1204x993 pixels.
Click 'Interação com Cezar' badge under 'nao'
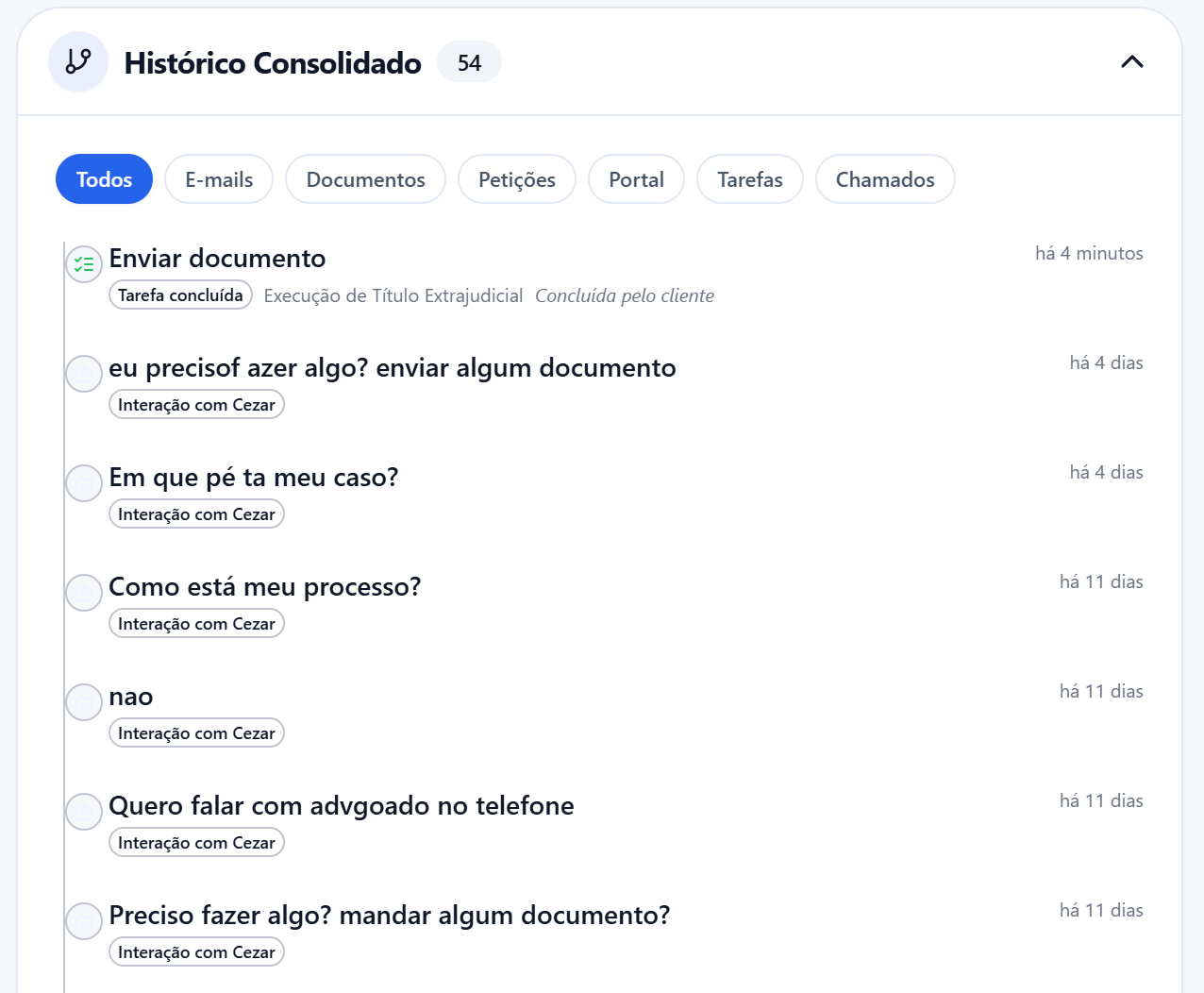(x=196, y=733)
